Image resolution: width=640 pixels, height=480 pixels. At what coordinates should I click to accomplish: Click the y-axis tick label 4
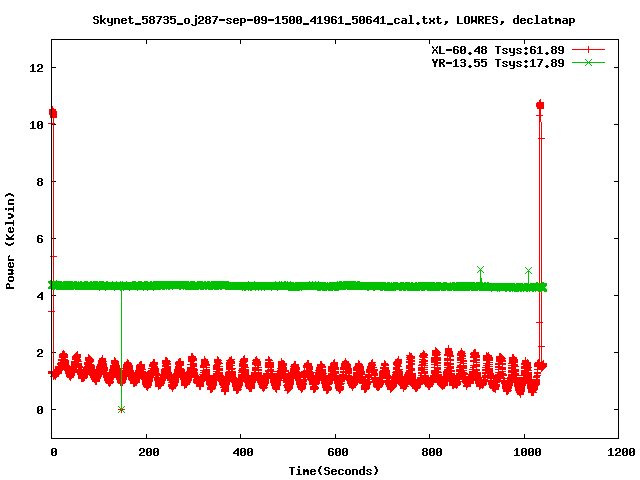pyautogui.click(x=40, y=296)
